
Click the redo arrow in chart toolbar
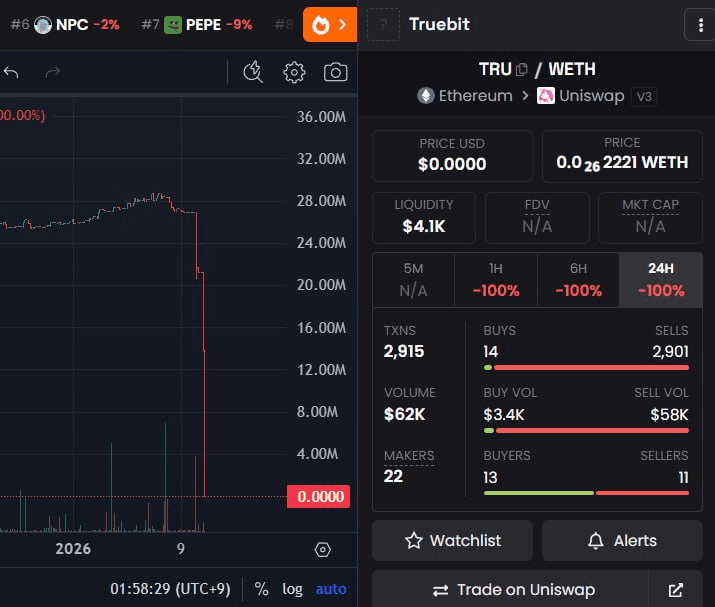[x=53, y=72]
